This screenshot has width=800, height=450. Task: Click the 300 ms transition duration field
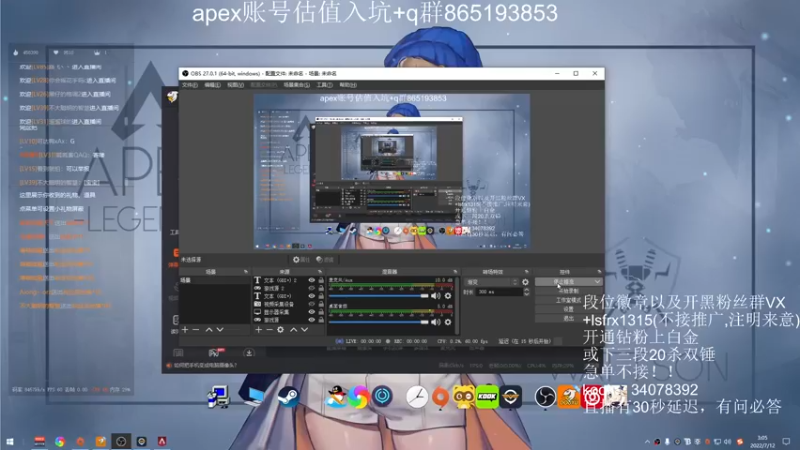click(x=500, y=292)
